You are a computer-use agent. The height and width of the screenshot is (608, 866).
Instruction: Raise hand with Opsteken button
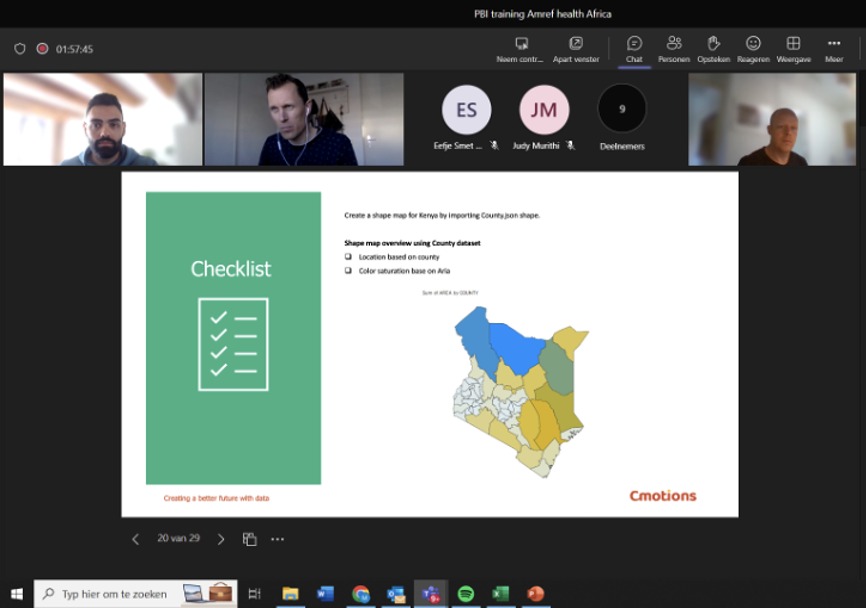click(713, 48)
